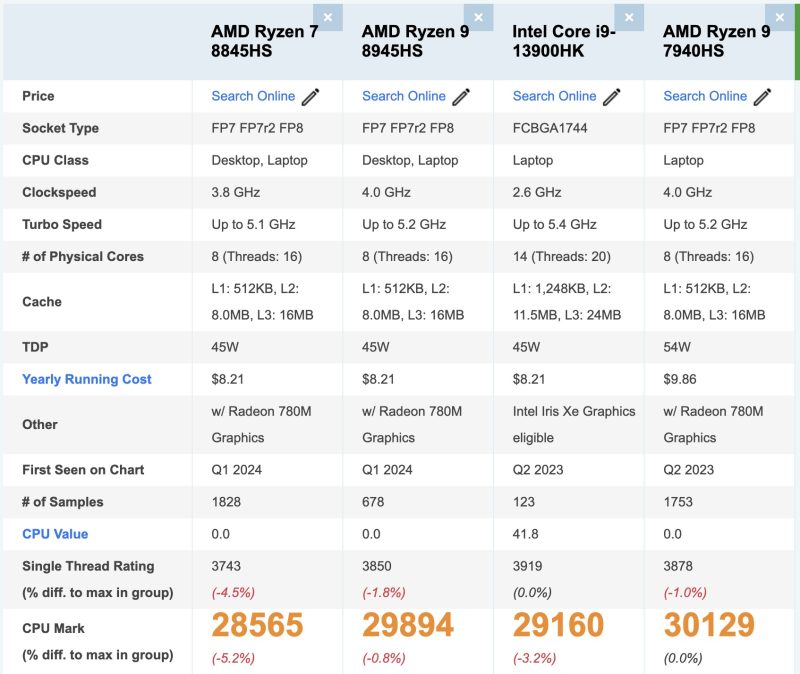The image size is (800, 674).
Task: Search online price for Core i9-13900HK
Action: pyautogui.click(x=554, y=96)
